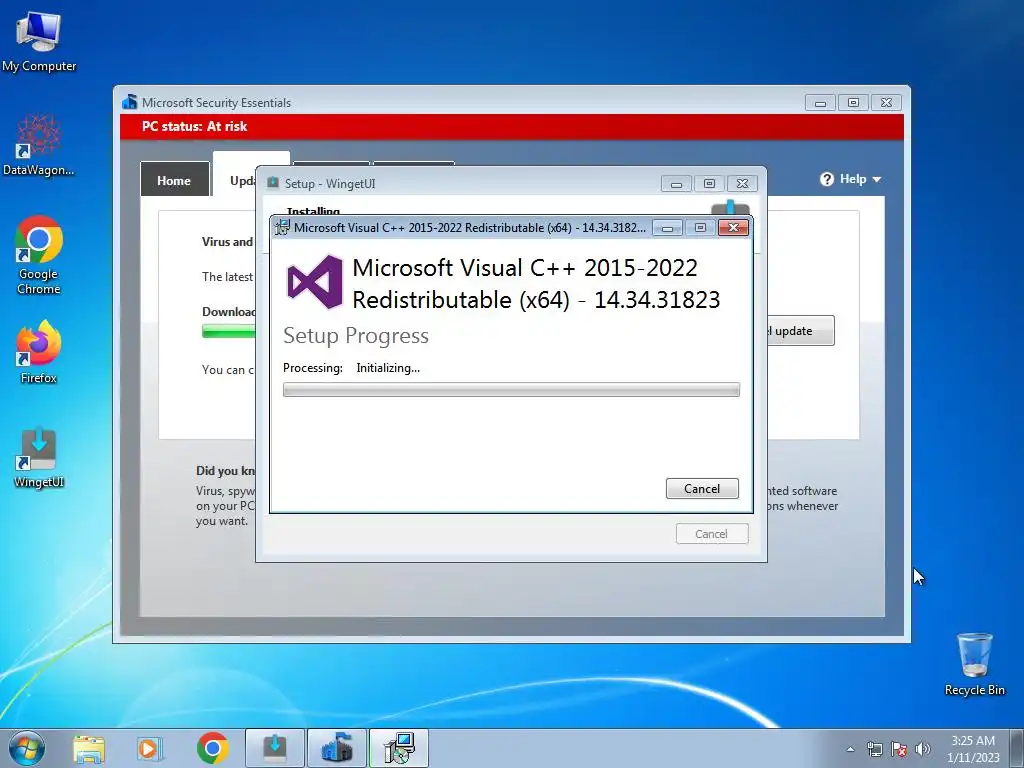
Task: Click the Visual C++ installer title bar icon
Action: [x=282, y=227]
